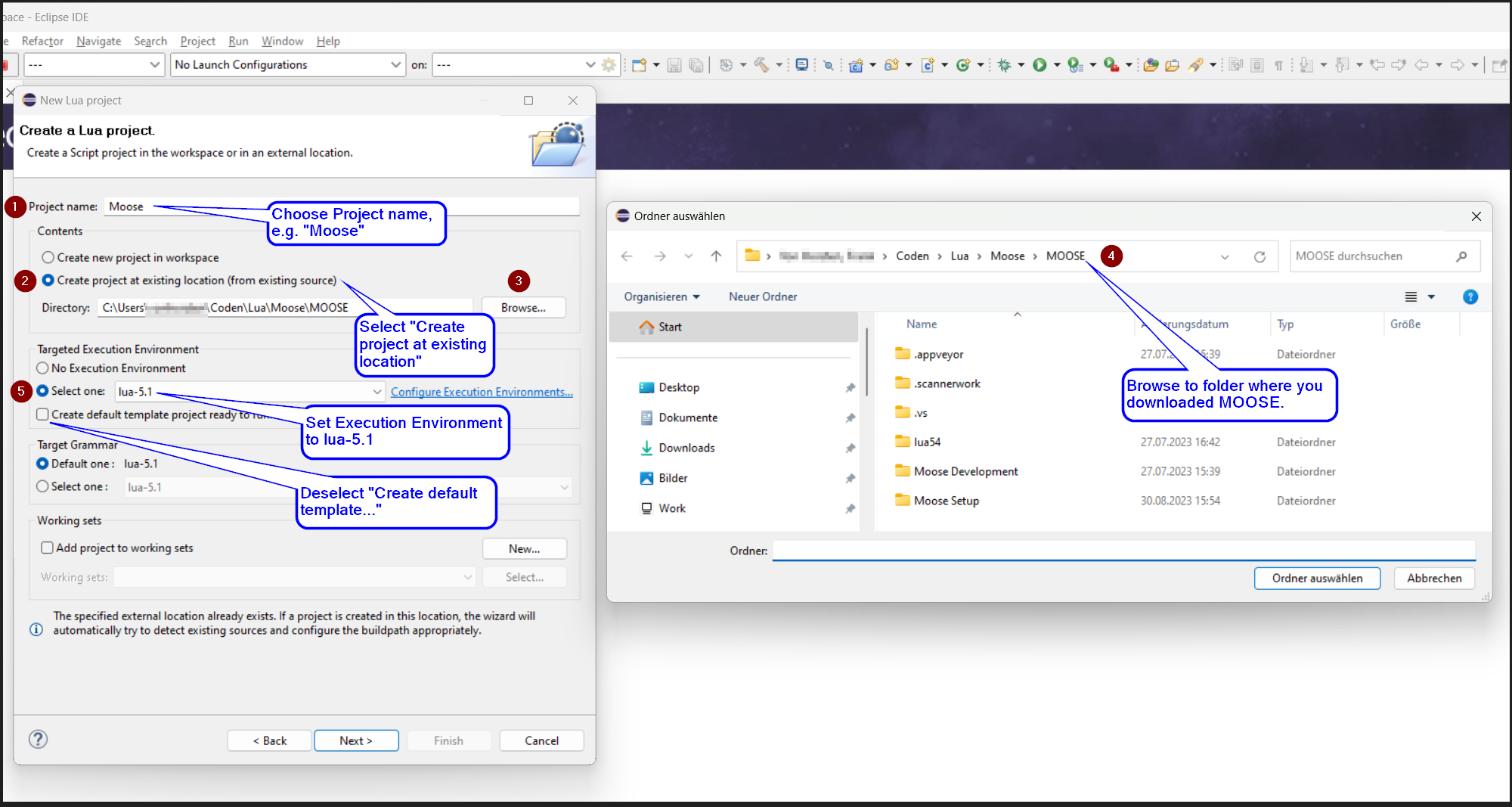Click the help question mark in the Lua wizard
The image size is (1512, 807).
click(x=38, y=740)
